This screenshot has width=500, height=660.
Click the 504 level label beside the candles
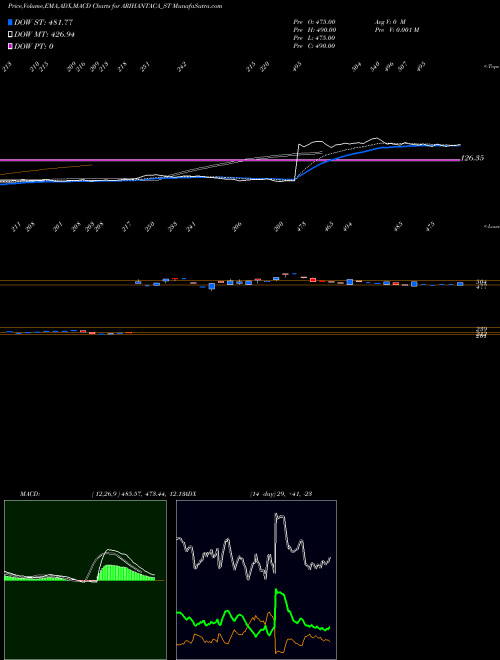(481, 282)
